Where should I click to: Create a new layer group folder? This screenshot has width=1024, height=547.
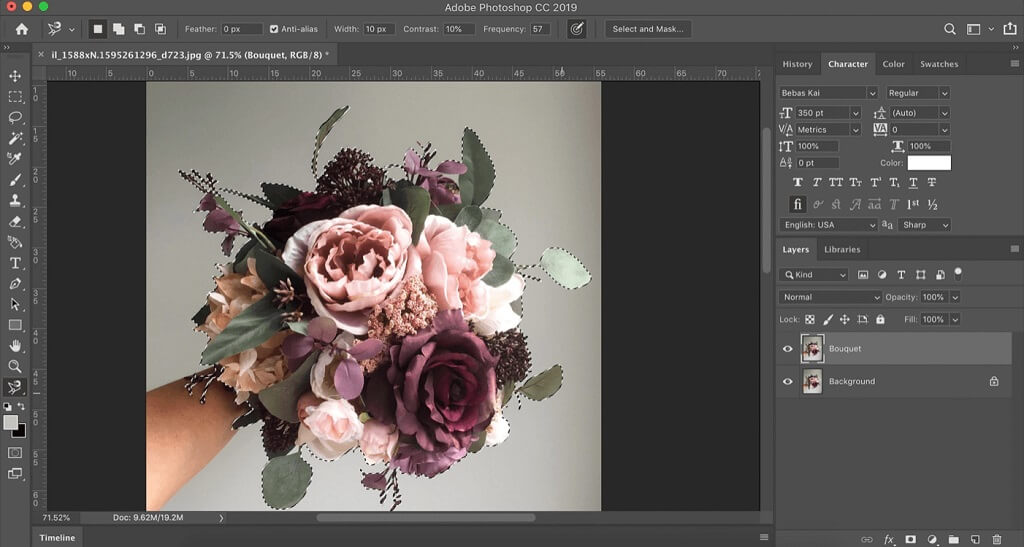(953, 539)
